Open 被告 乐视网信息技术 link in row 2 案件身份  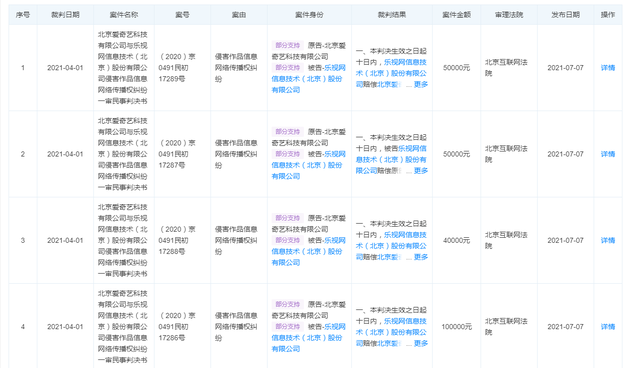308,165
